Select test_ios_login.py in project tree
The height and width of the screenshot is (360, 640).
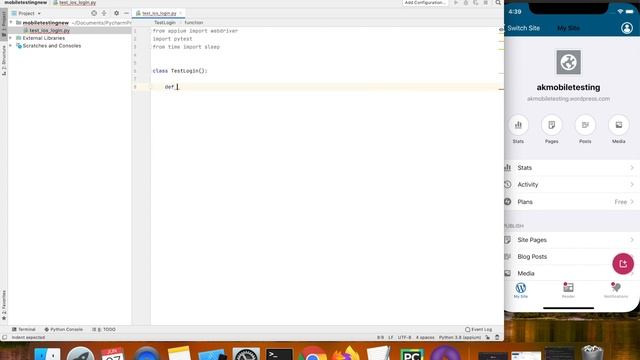[49, 30]
